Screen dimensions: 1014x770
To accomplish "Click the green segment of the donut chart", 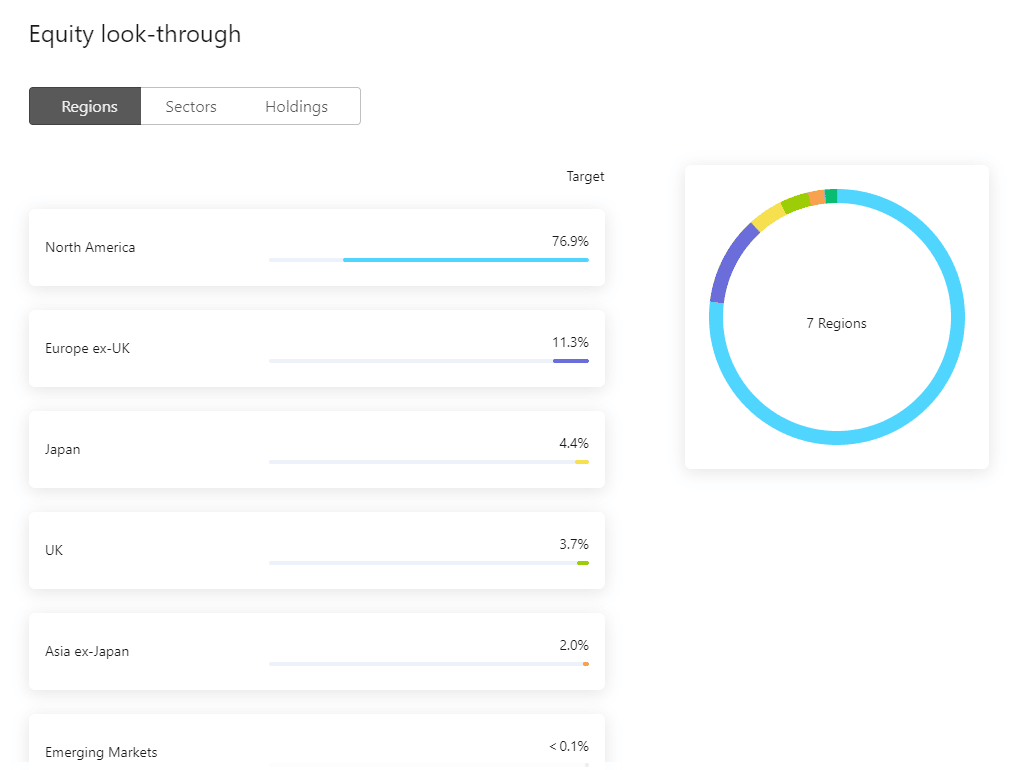I will point(831,197).
